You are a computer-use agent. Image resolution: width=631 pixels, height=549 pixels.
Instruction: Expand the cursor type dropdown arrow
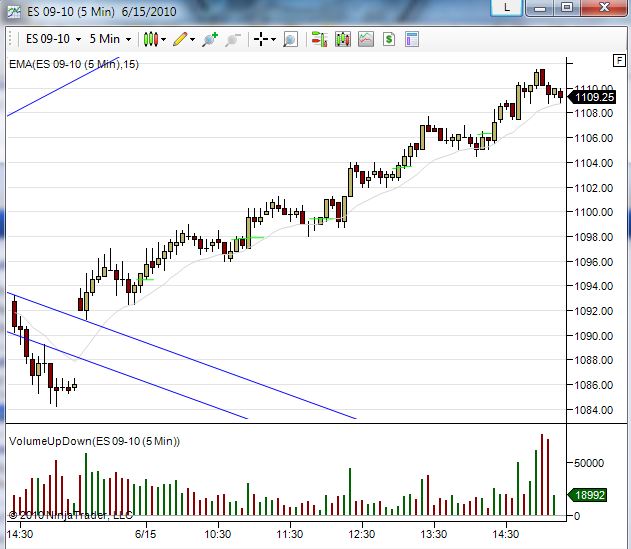point(274,39)
